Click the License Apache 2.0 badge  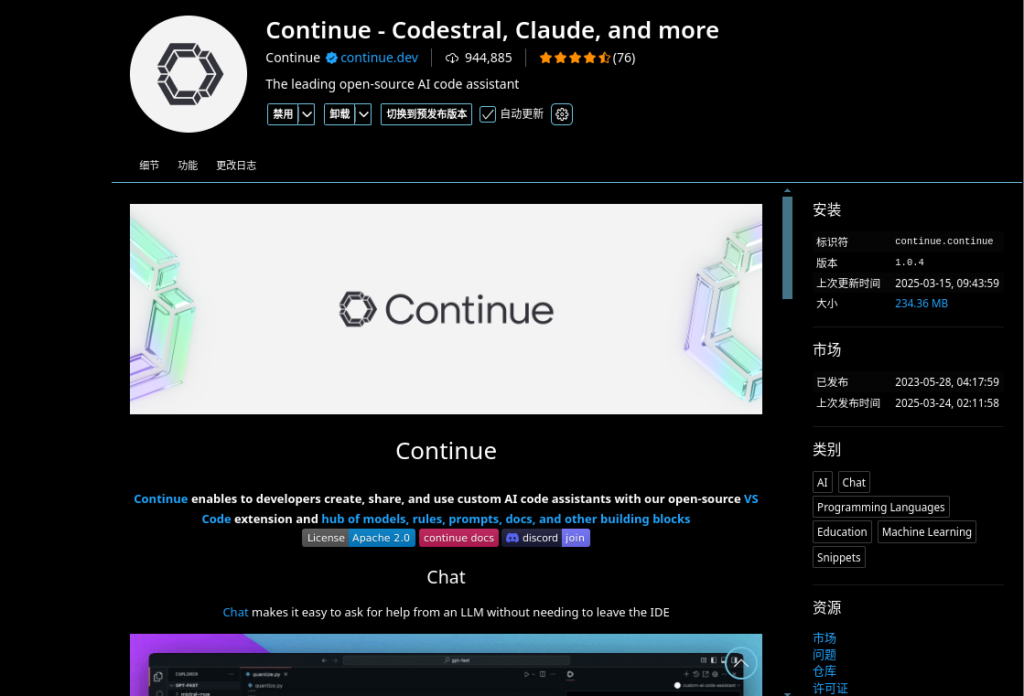[x=359, y=538]
